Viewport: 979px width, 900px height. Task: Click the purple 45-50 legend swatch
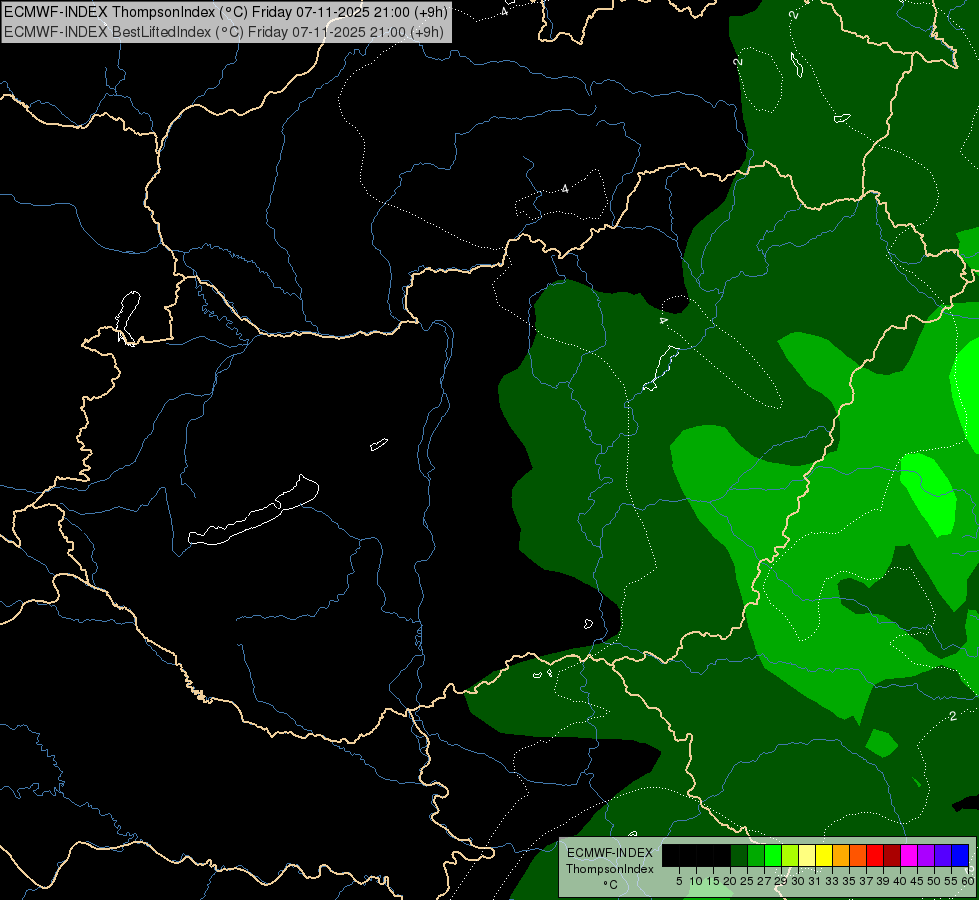pyautogui.click(x=927, y=855)
